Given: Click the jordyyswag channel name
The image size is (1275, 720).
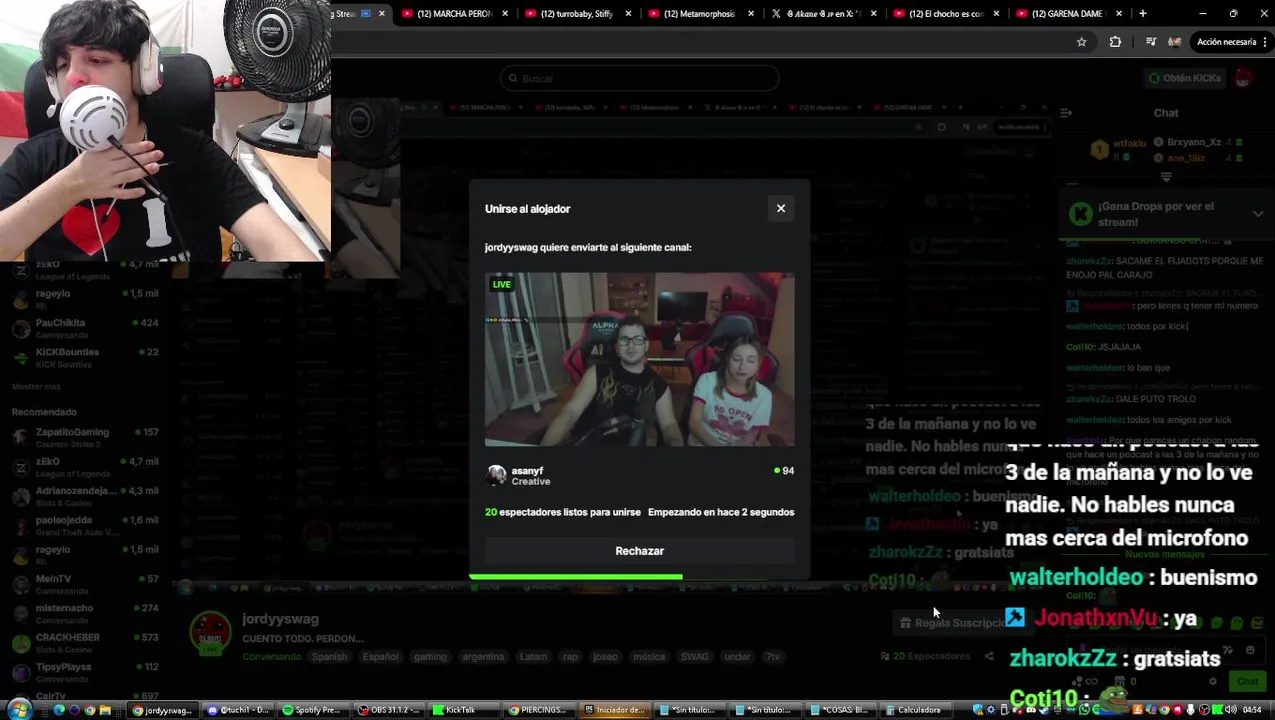Looking at the screenshot, I should [x=280, y=620].
